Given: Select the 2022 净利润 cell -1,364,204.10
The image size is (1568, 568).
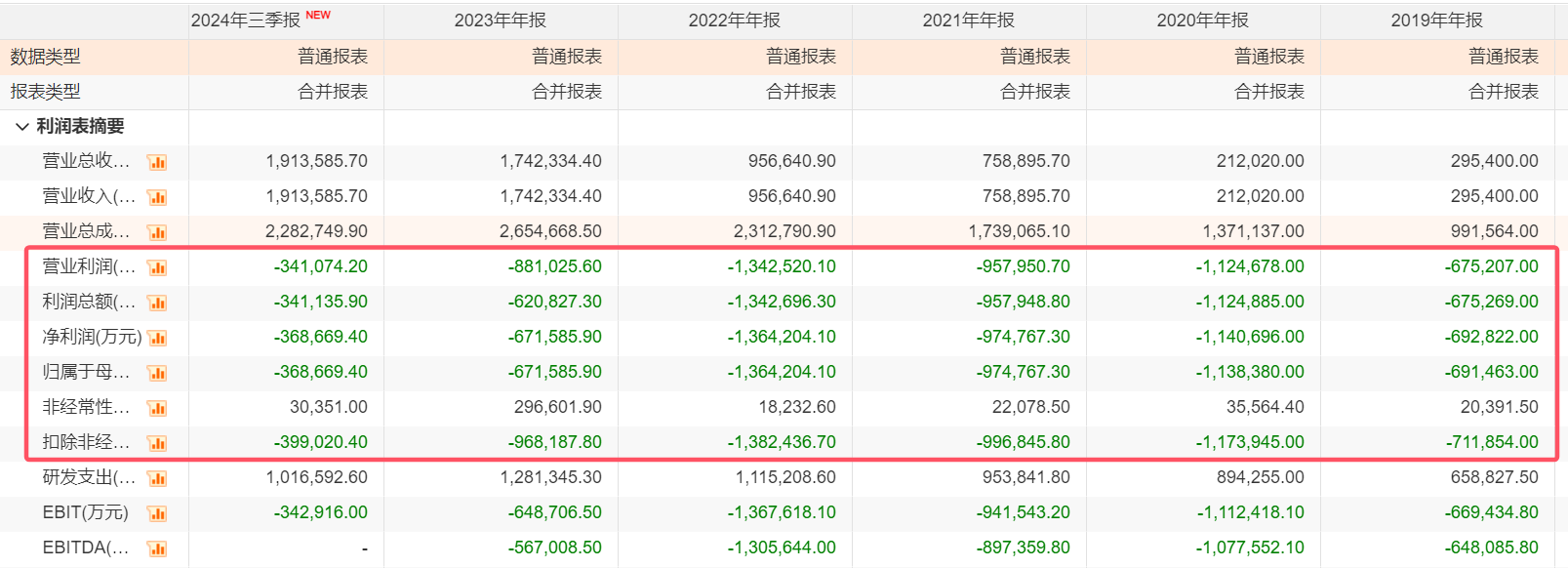Looking at the screenshot, I should (x=781, y=337).
